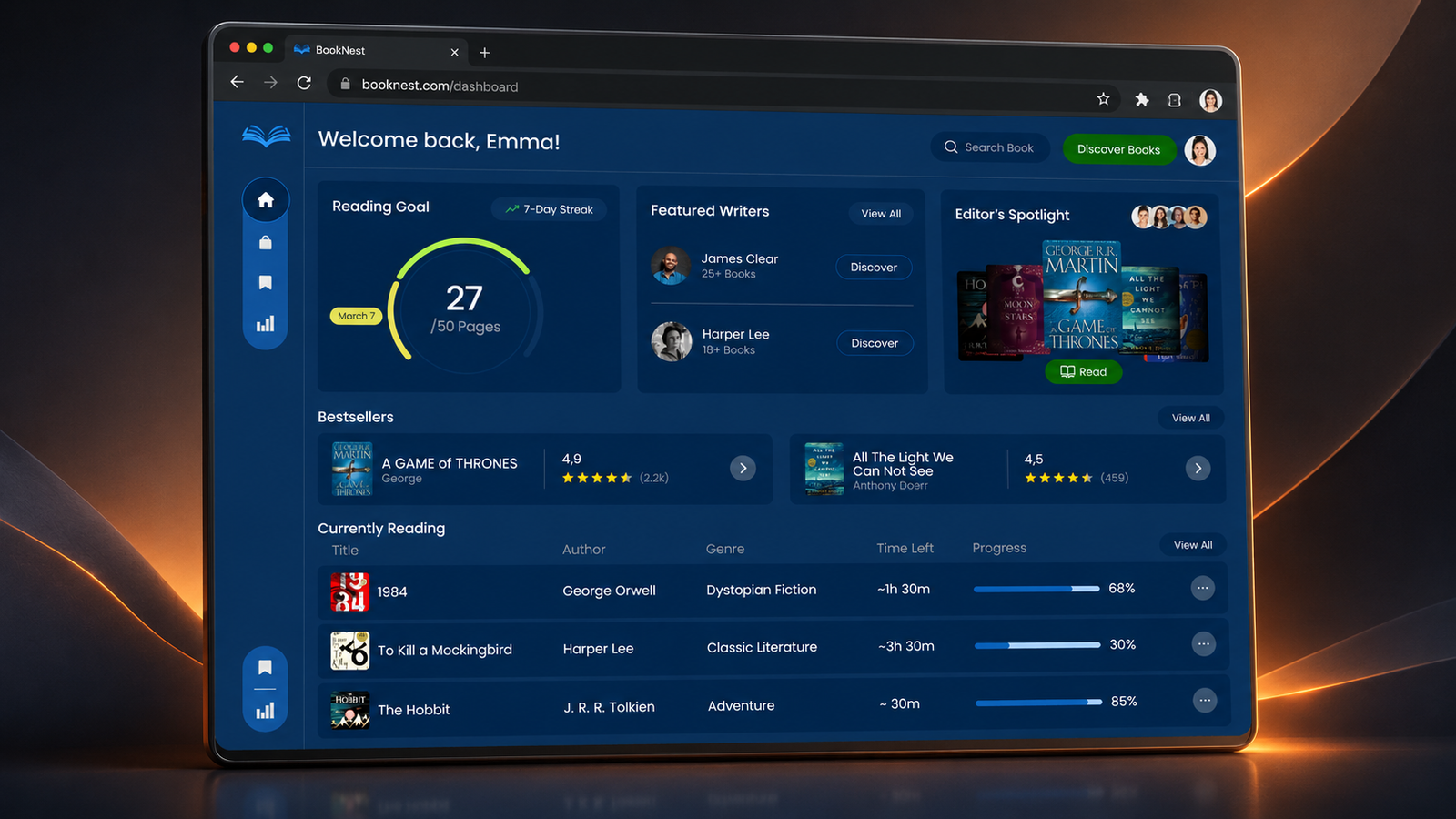1456x819 pixels.
Task: Click the March 7 tag on the reading goal
Action: [x=356, y=316]
